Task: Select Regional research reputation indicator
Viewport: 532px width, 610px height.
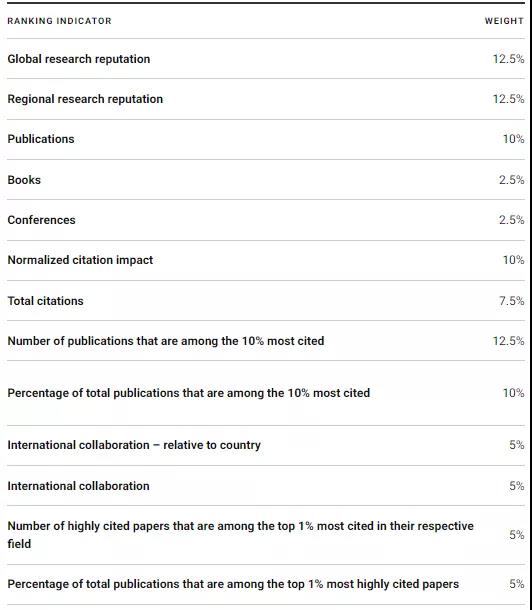Action: tap(266, 99)
